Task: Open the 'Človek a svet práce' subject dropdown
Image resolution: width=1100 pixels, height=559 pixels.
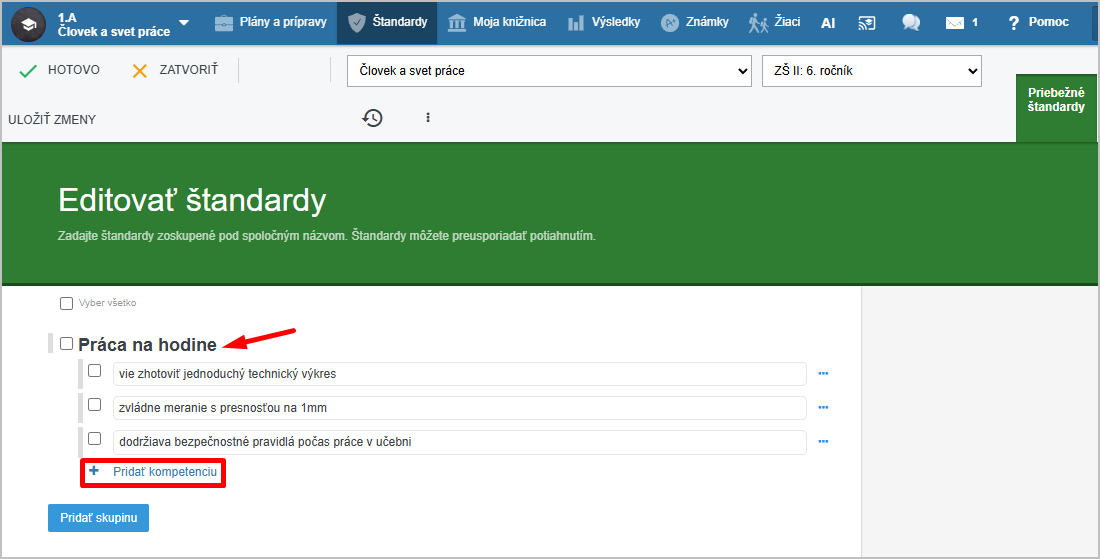Action: pyautogui.click(x=549, y=71)
